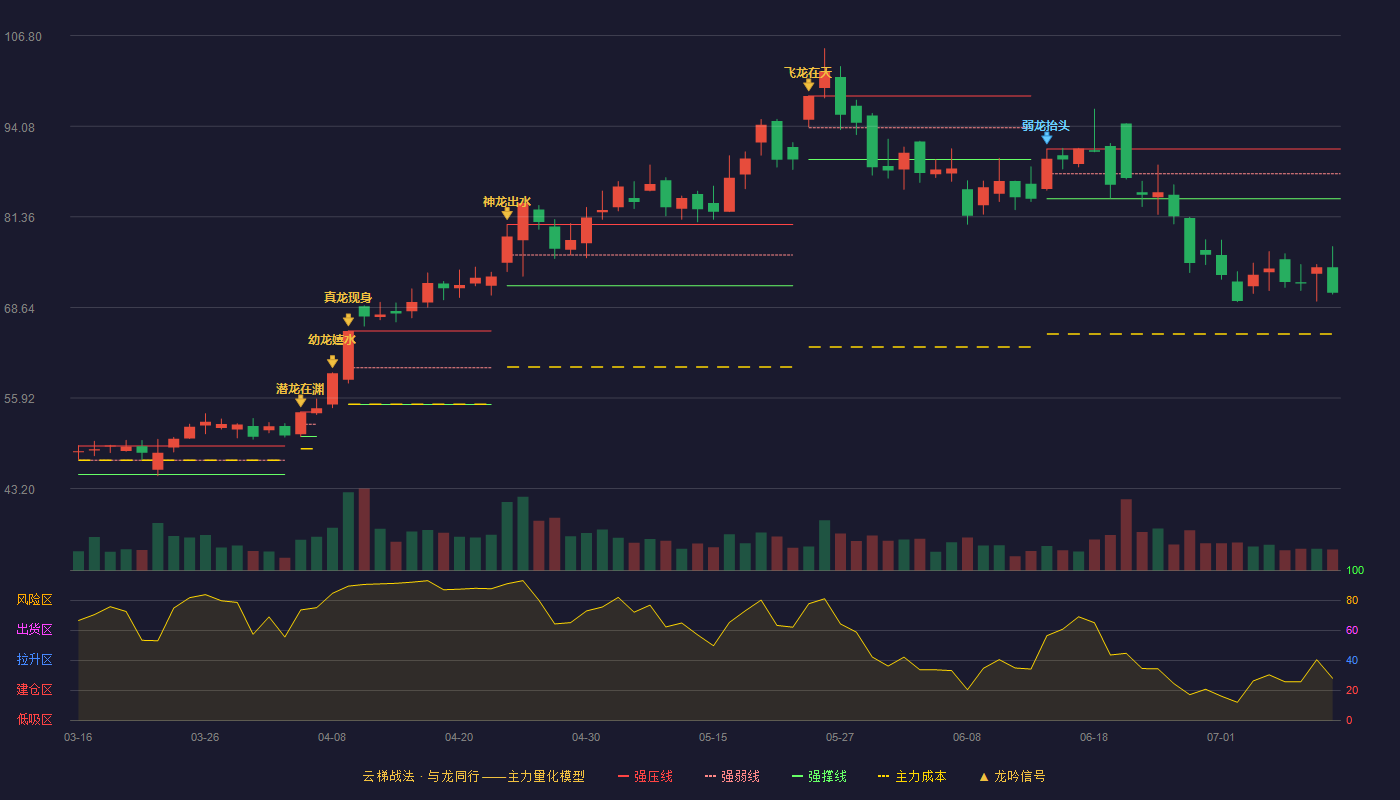The height and width of the screenshot is (800, 1400).
Task: Click the 07-01 date on time axis
Action: point(1221,737)
